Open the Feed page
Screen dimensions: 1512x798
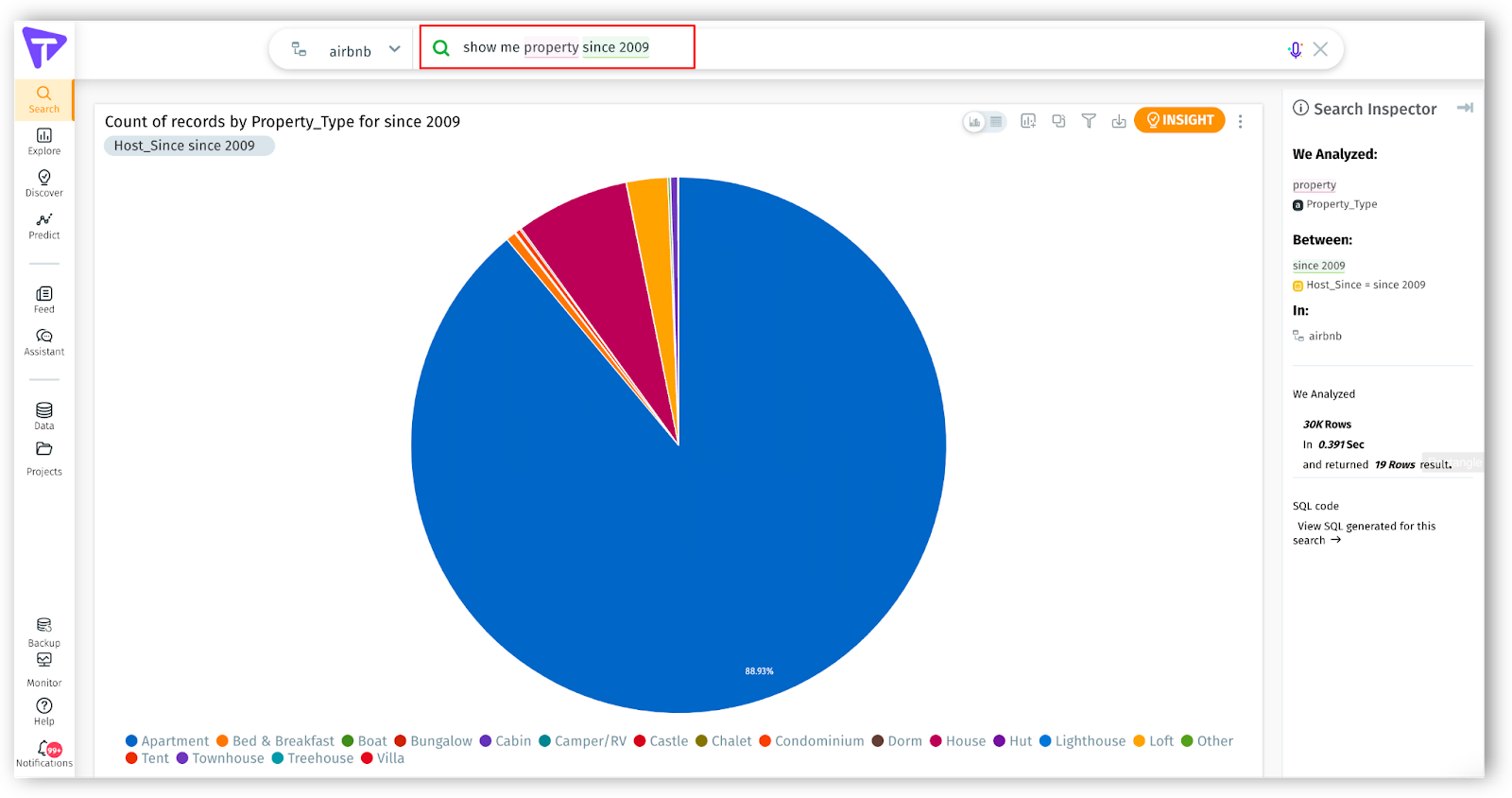(43, 300)
